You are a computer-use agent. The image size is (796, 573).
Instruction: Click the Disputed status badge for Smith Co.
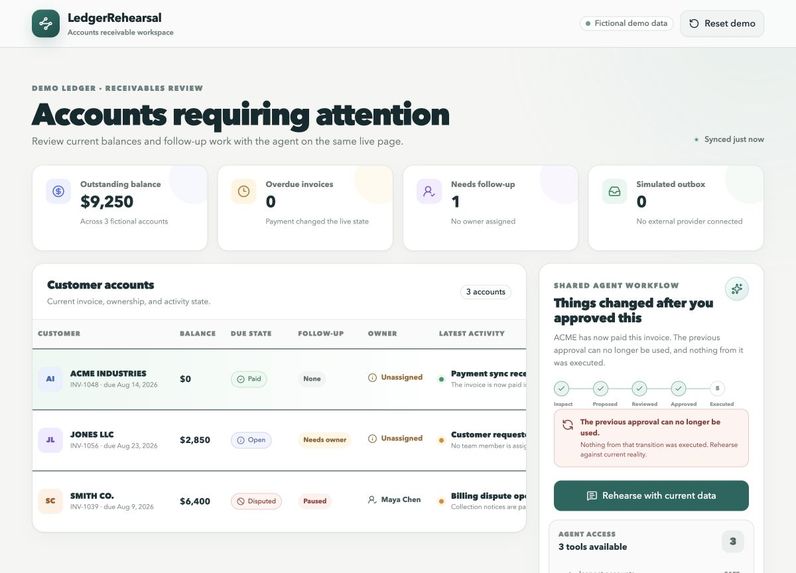click(256, 501)
